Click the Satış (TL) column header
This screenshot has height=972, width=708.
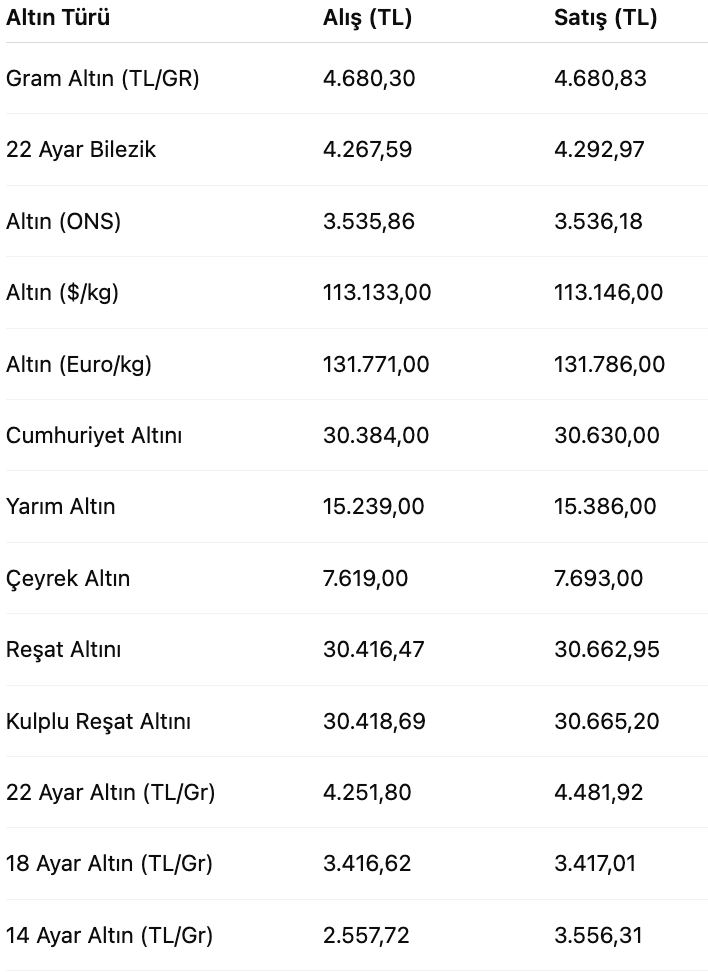pos(605,17)
